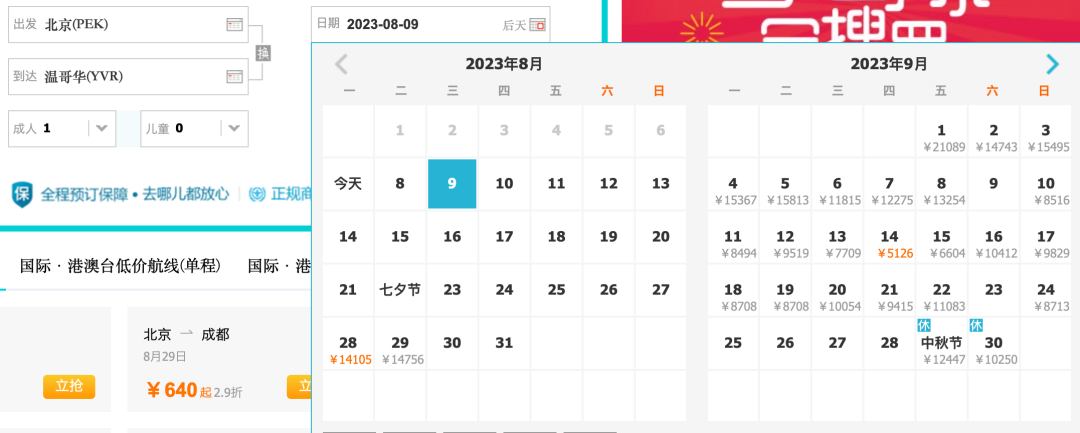This screenshot has height=433, width=1080.
Task: Open 全程预订保障 link
Action: point(86,194)
